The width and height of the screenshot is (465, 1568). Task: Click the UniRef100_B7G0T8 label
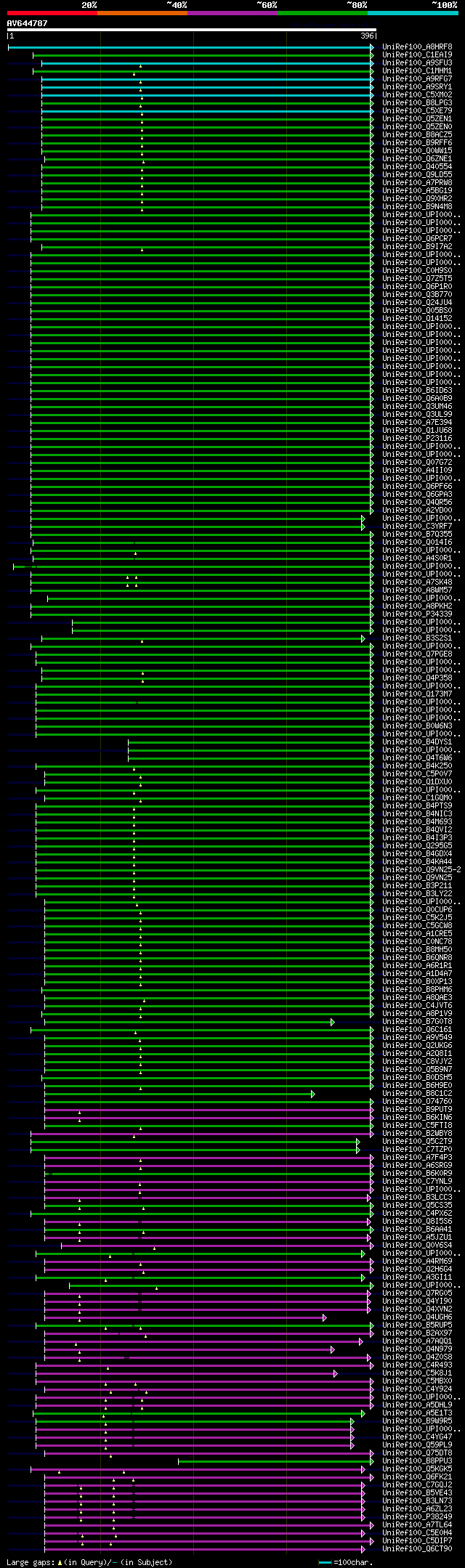[x=417, y=1022]
